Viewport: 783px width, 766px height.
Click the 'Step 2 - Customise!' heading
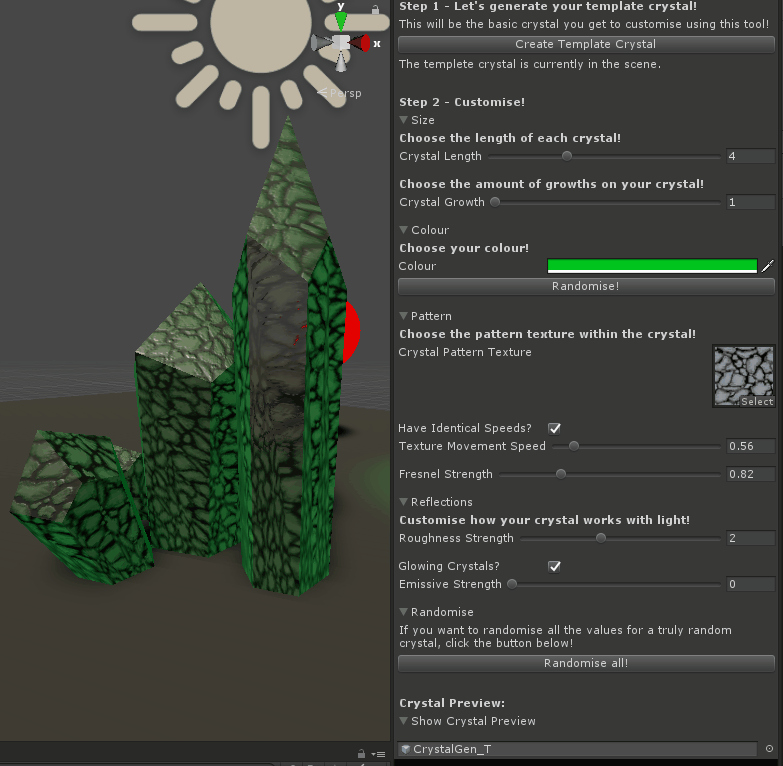(462, 102)
